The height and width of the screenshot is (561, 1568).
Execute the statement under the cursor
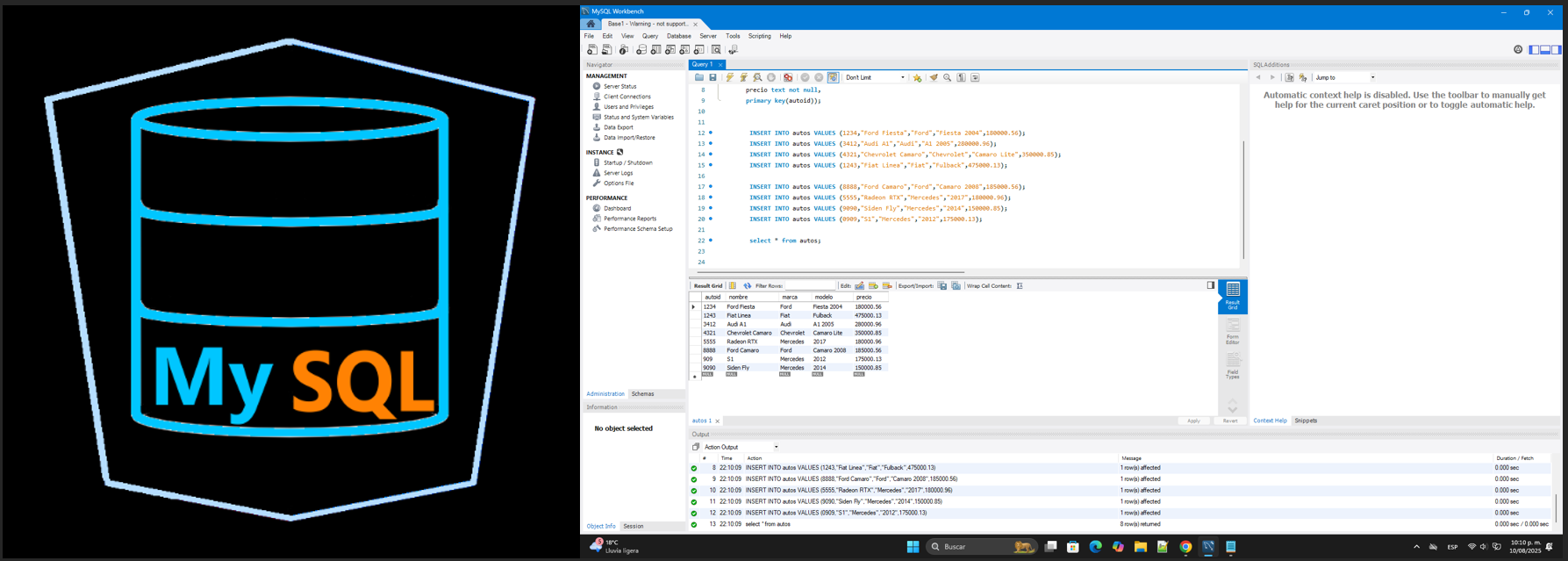tap(743, 77)
